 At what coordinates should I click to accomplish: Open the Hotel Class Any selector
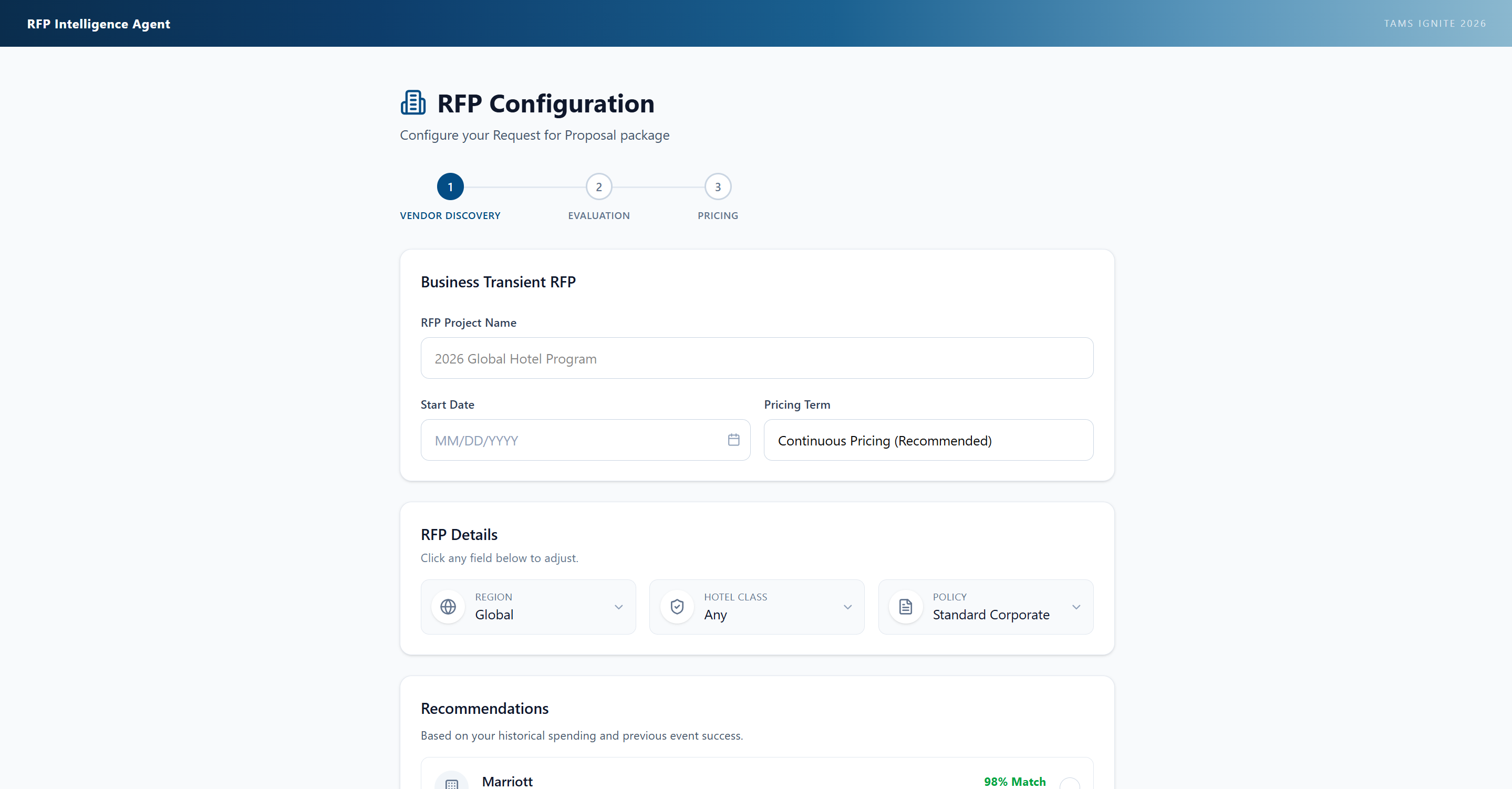coord(757,607)
